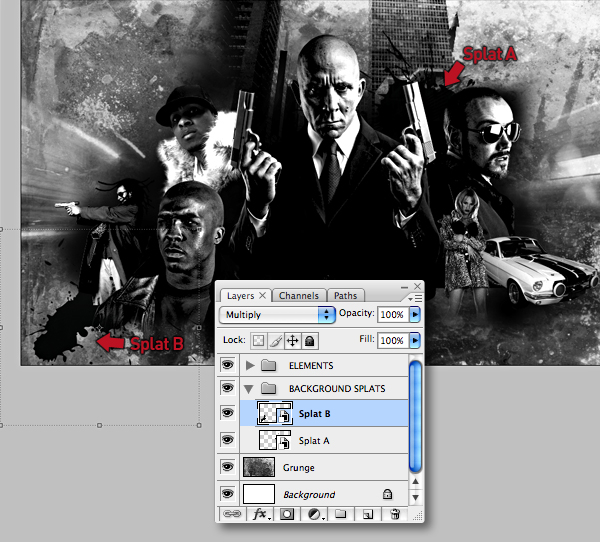Switch to the Channels tab
The width and height of the screenshot is (600, 542).
(299, 295)
